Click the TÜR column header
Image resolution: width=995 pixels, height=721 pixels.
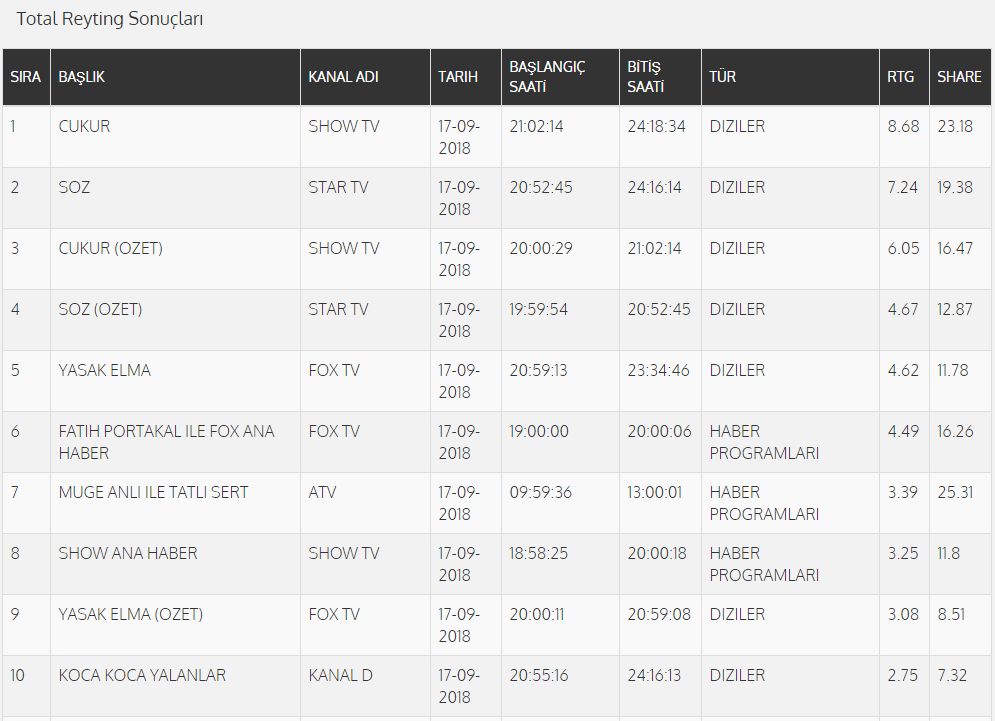(x=722, y=77)
